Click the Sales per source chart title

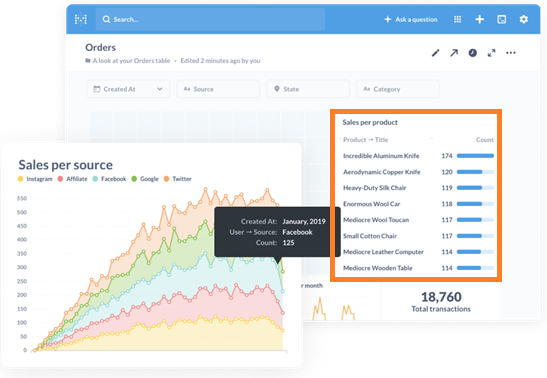[66, 165]
